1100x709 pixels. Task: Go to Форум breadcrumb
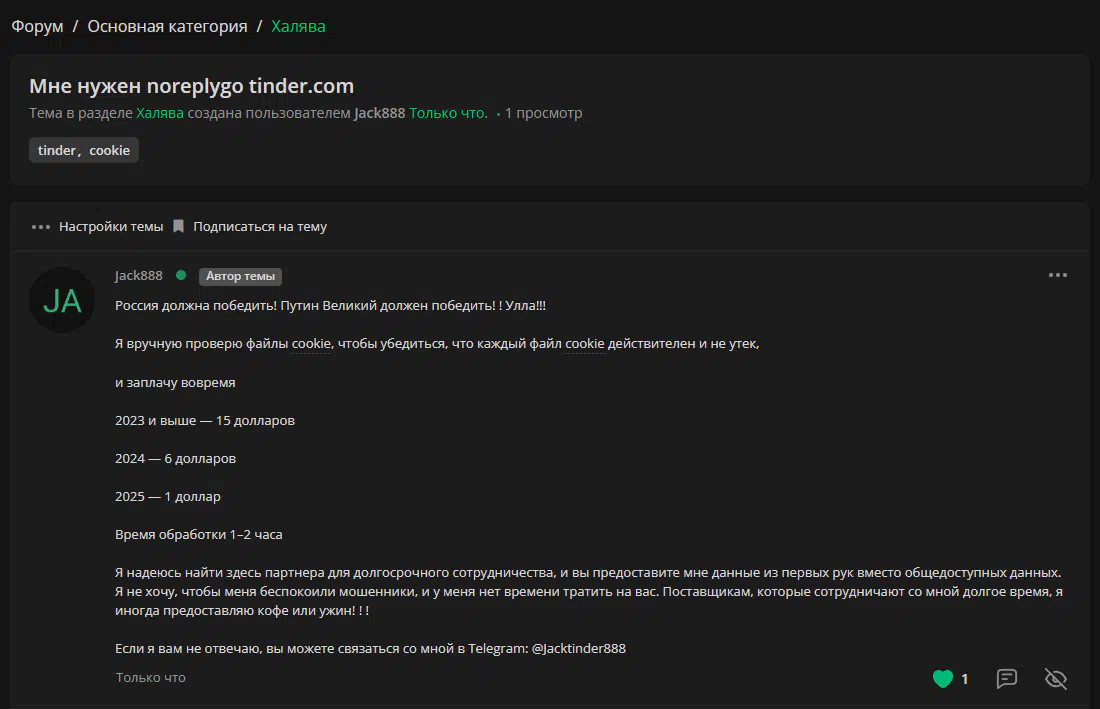coord(37,26)
